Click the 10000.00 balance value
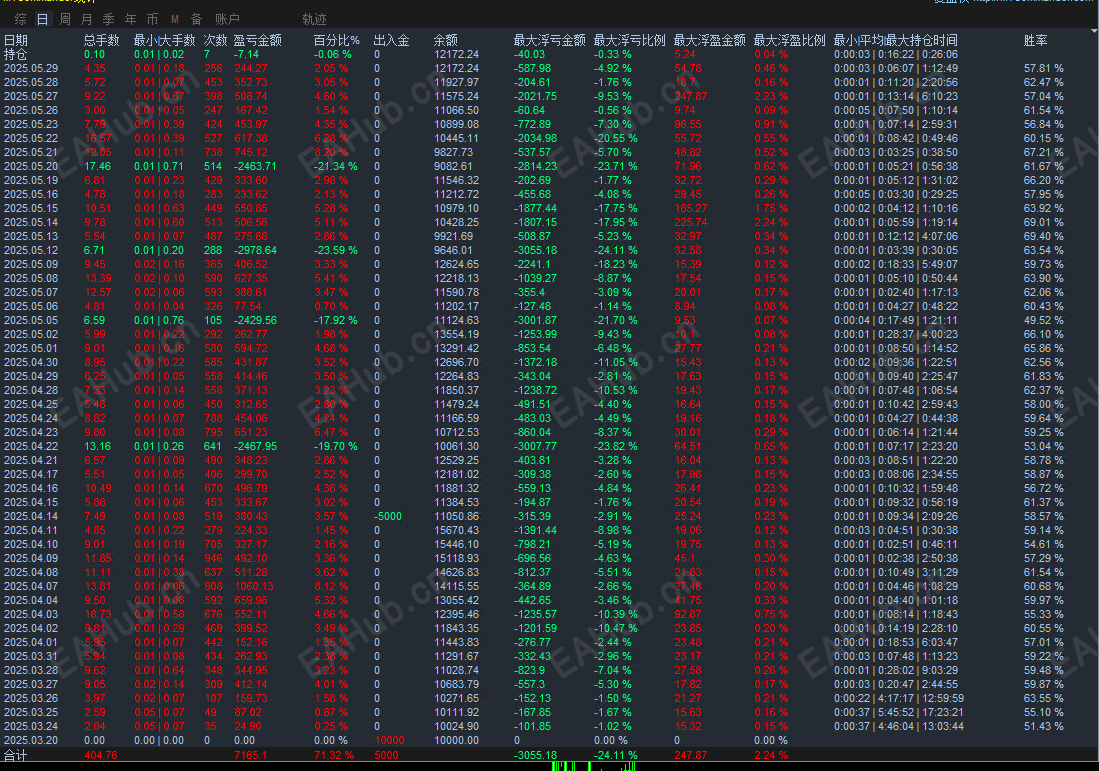1099x771 pixels. [456, 741]
